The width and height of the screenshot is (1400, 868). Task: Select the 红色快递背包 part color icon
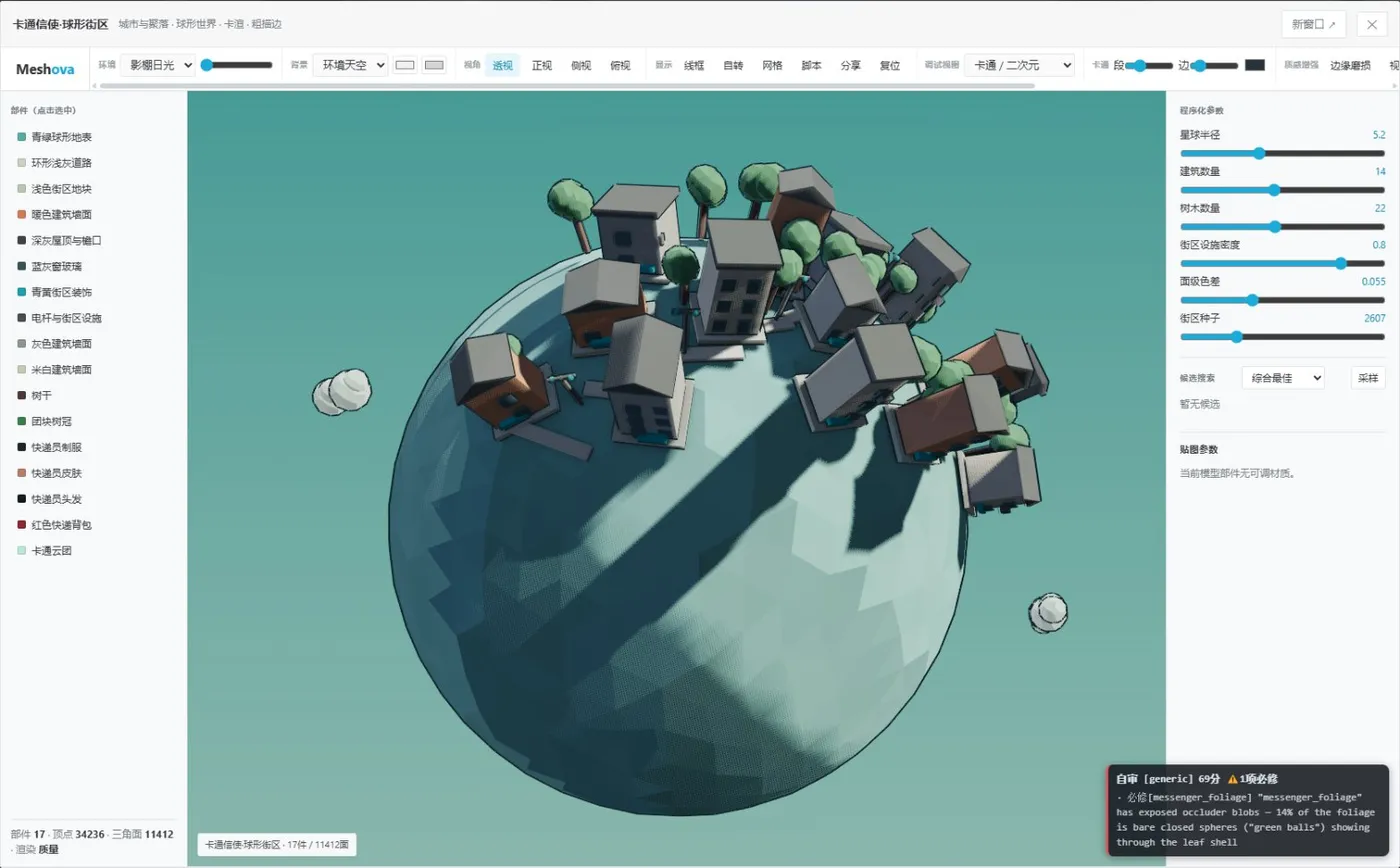21,525
